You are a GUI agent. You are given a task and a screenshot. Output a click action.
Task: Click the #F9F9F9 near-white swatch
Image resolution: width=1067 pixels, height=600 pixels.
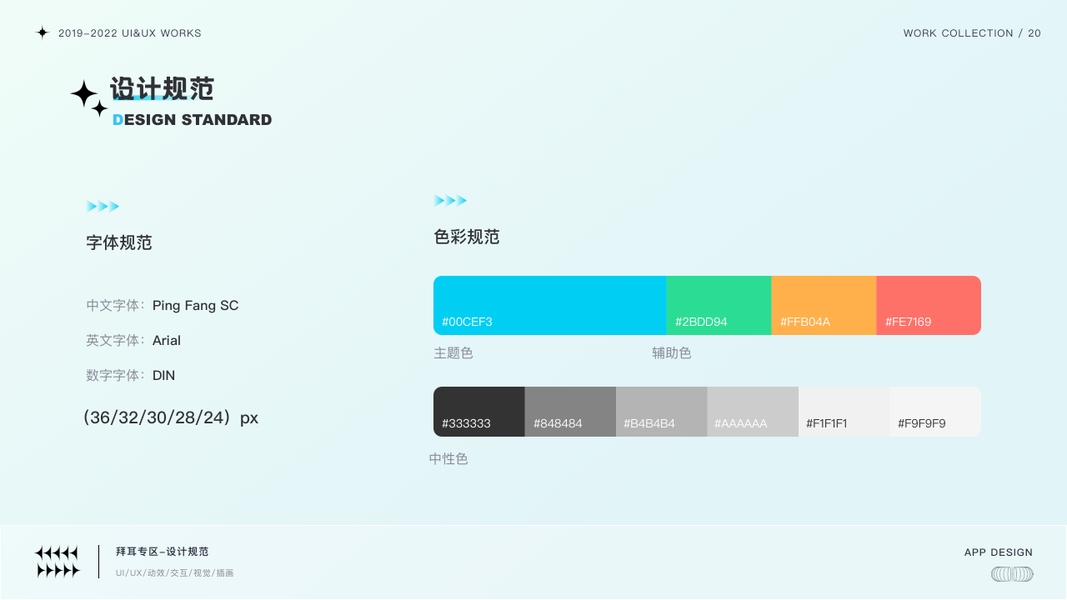pos(934,411)
